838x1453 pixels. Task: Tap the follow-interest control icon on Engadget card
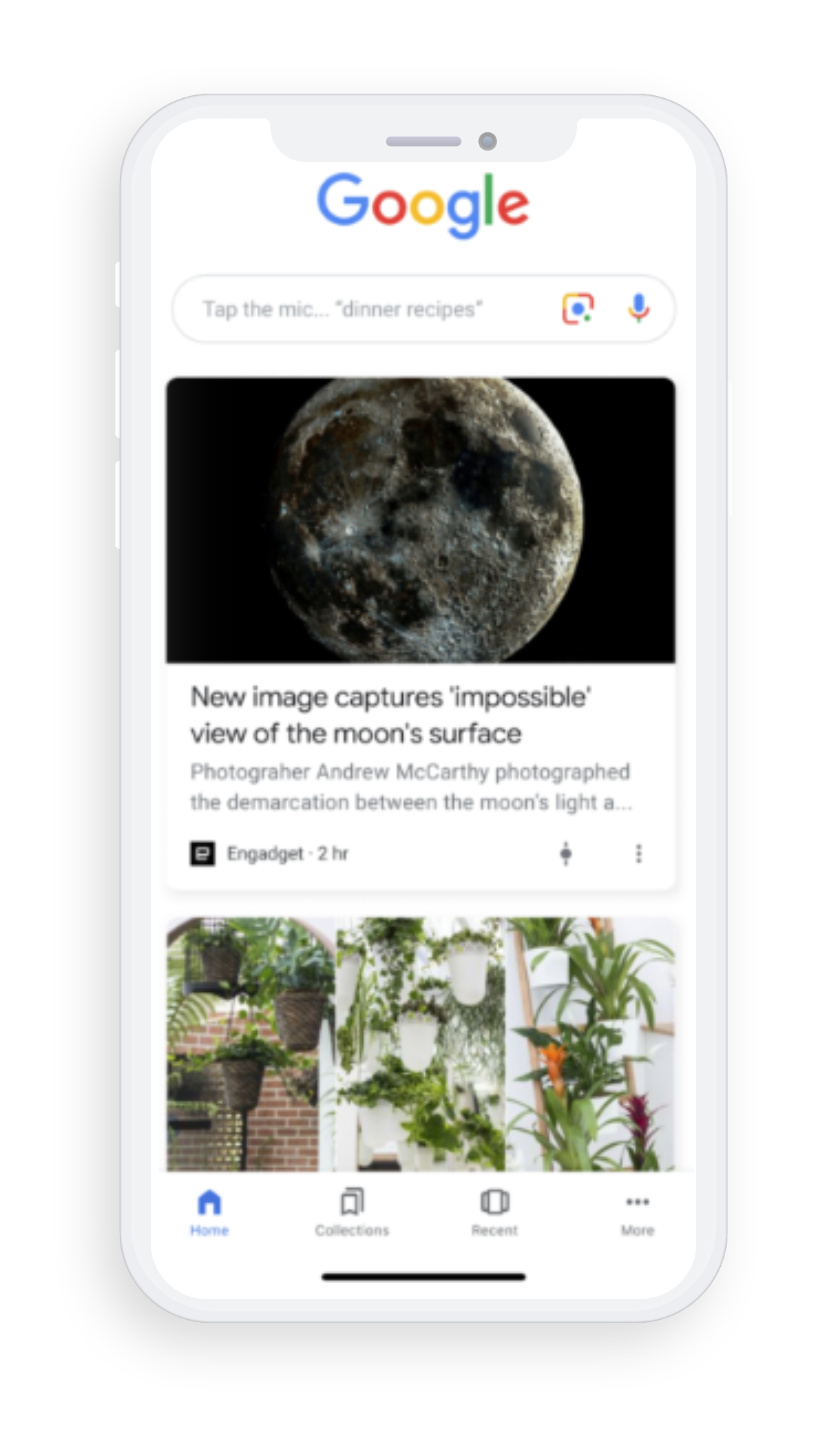[x=566, y=853]
